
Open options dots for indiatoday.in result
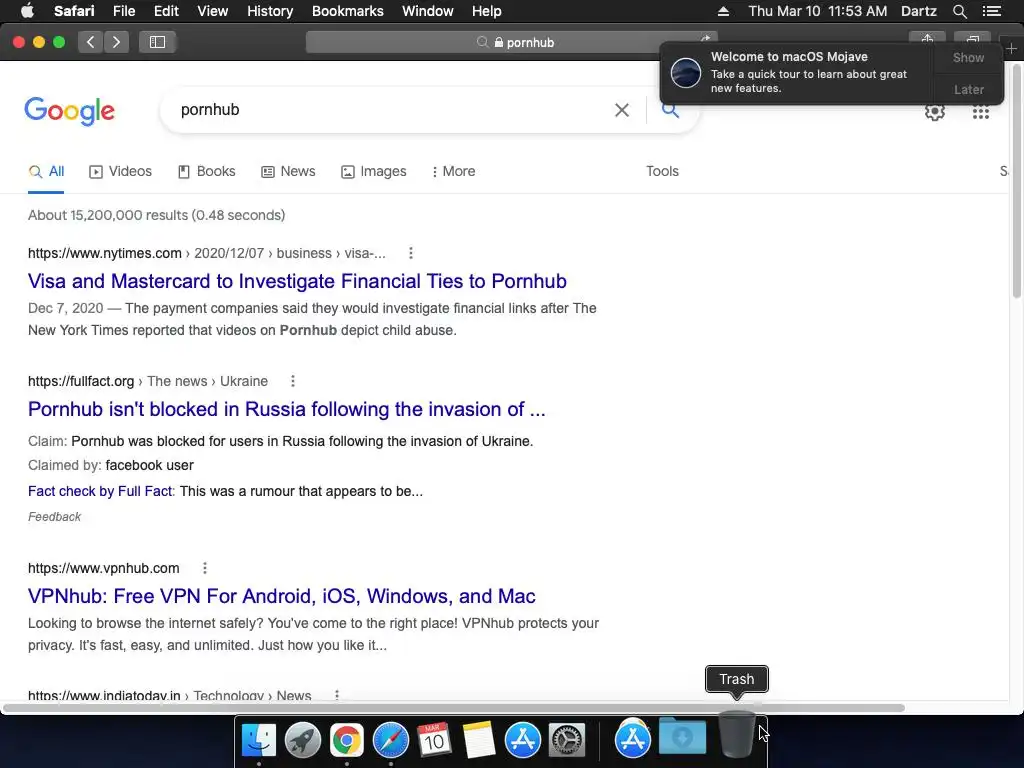point(337,695)
